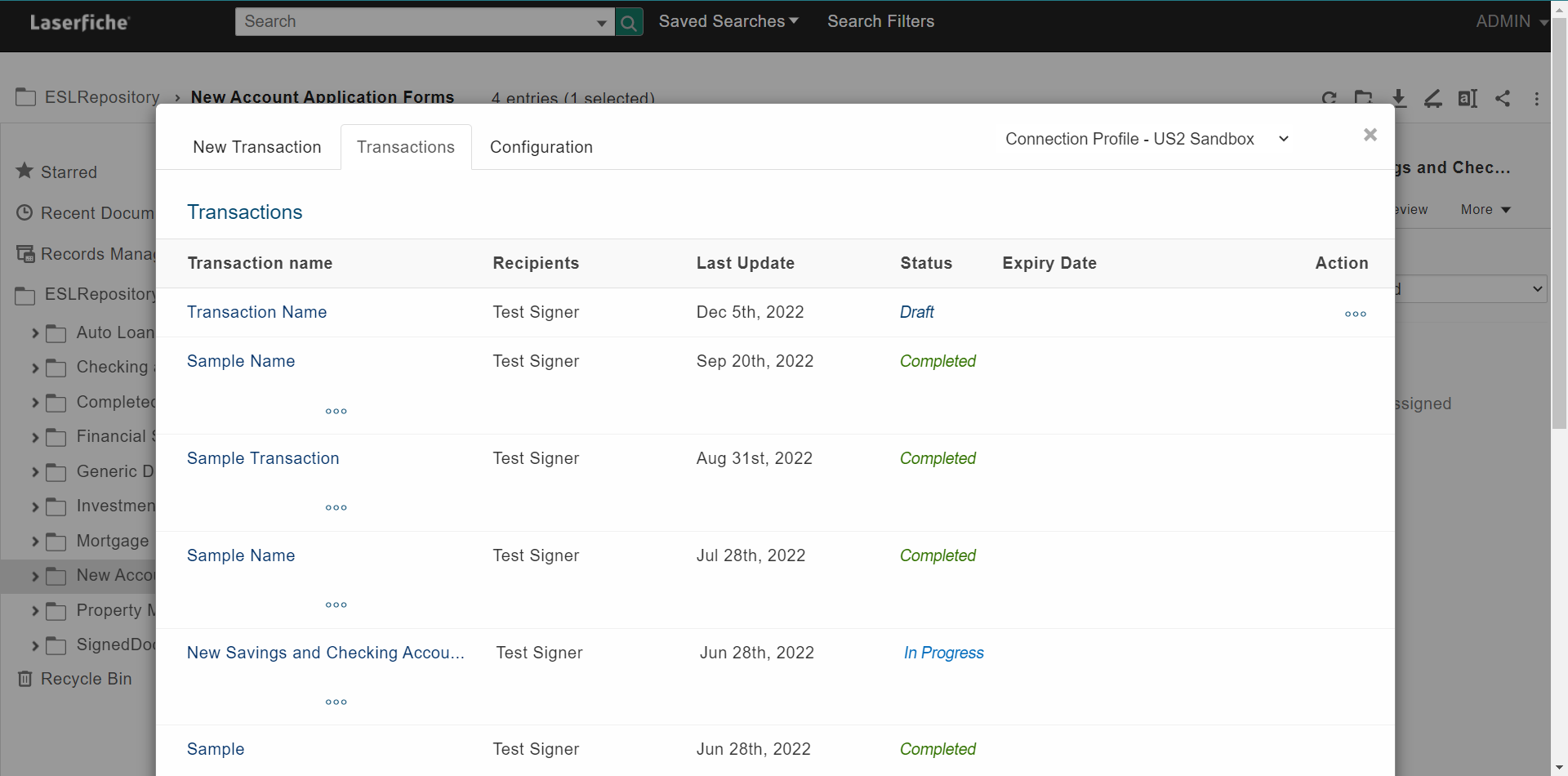The width and height of the screenshot is (1568, 776).
Task: Click the ESLRepository breadcrumb
Action: [x=102, y=97]
